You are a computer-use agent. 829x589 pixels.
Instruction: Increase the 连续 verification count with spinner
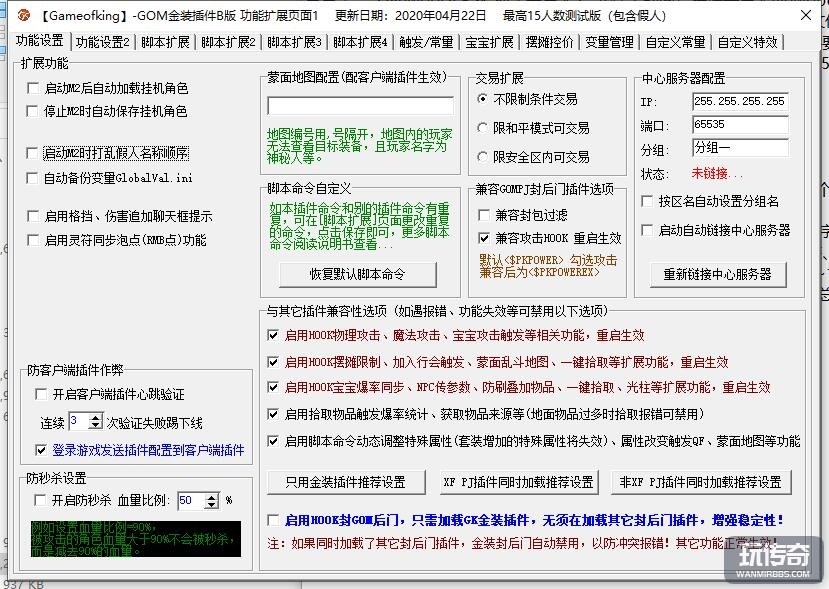click(95, 418)
